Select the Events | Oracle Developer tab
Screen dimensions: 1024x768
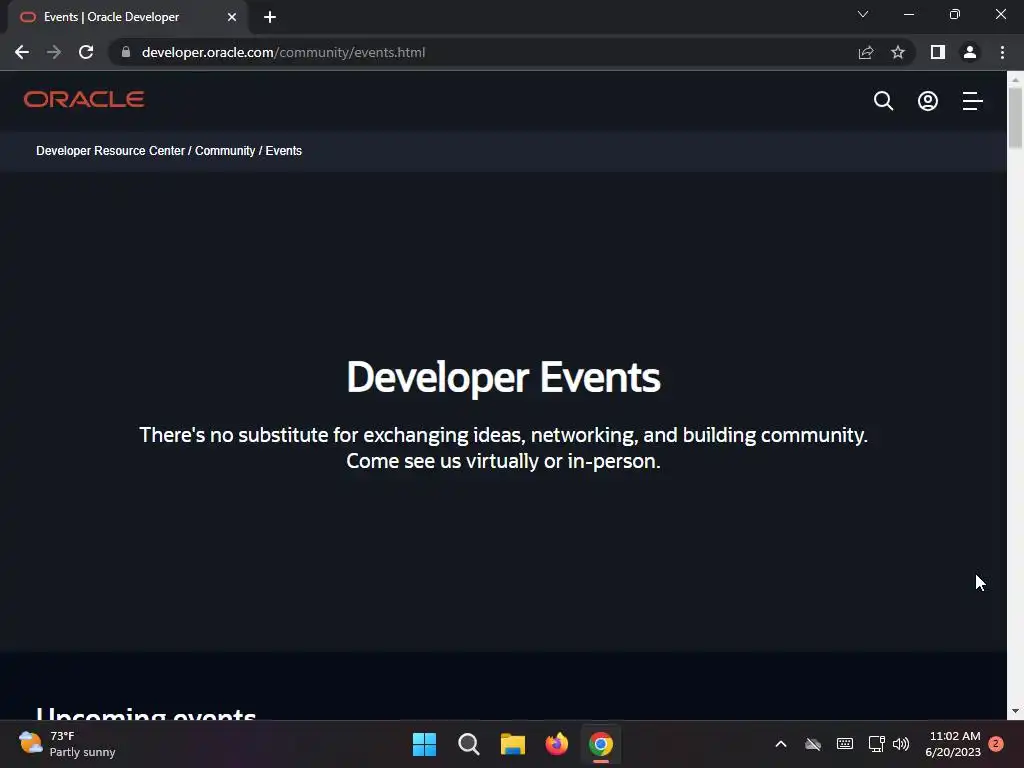point(127,17)
